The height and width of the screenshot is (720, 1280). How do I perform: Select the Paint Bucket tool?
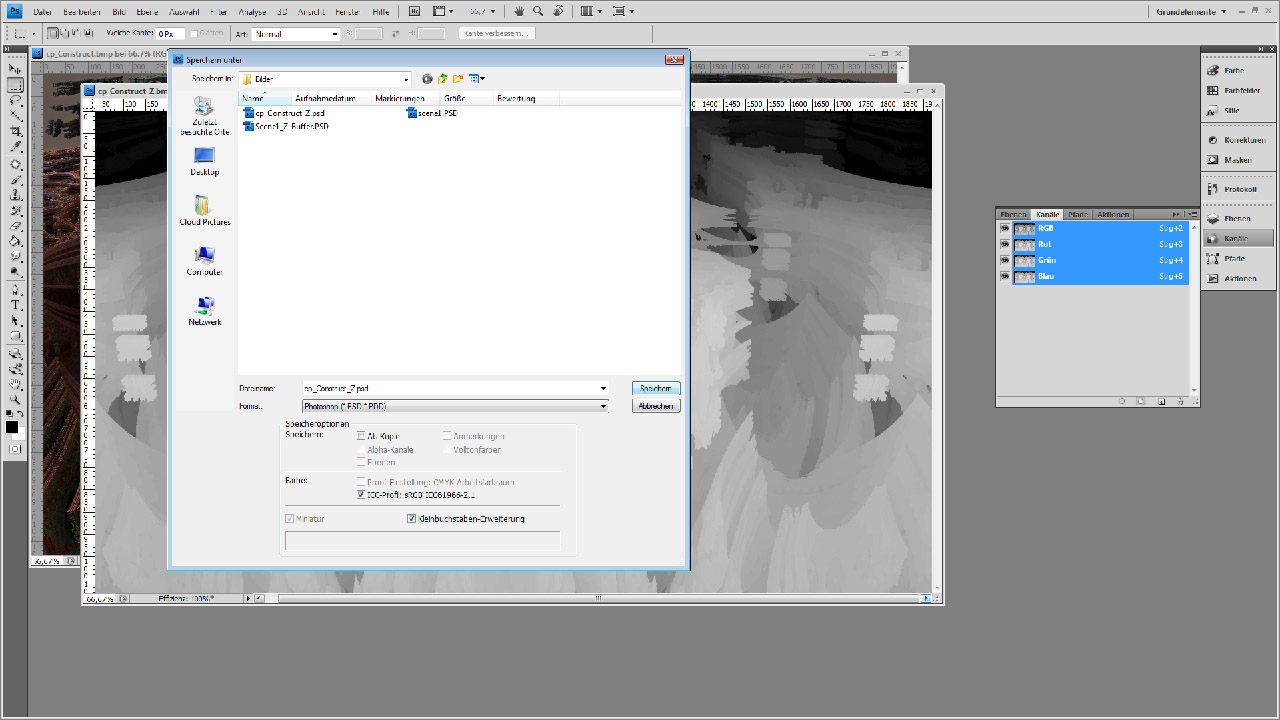click(16, 241)
